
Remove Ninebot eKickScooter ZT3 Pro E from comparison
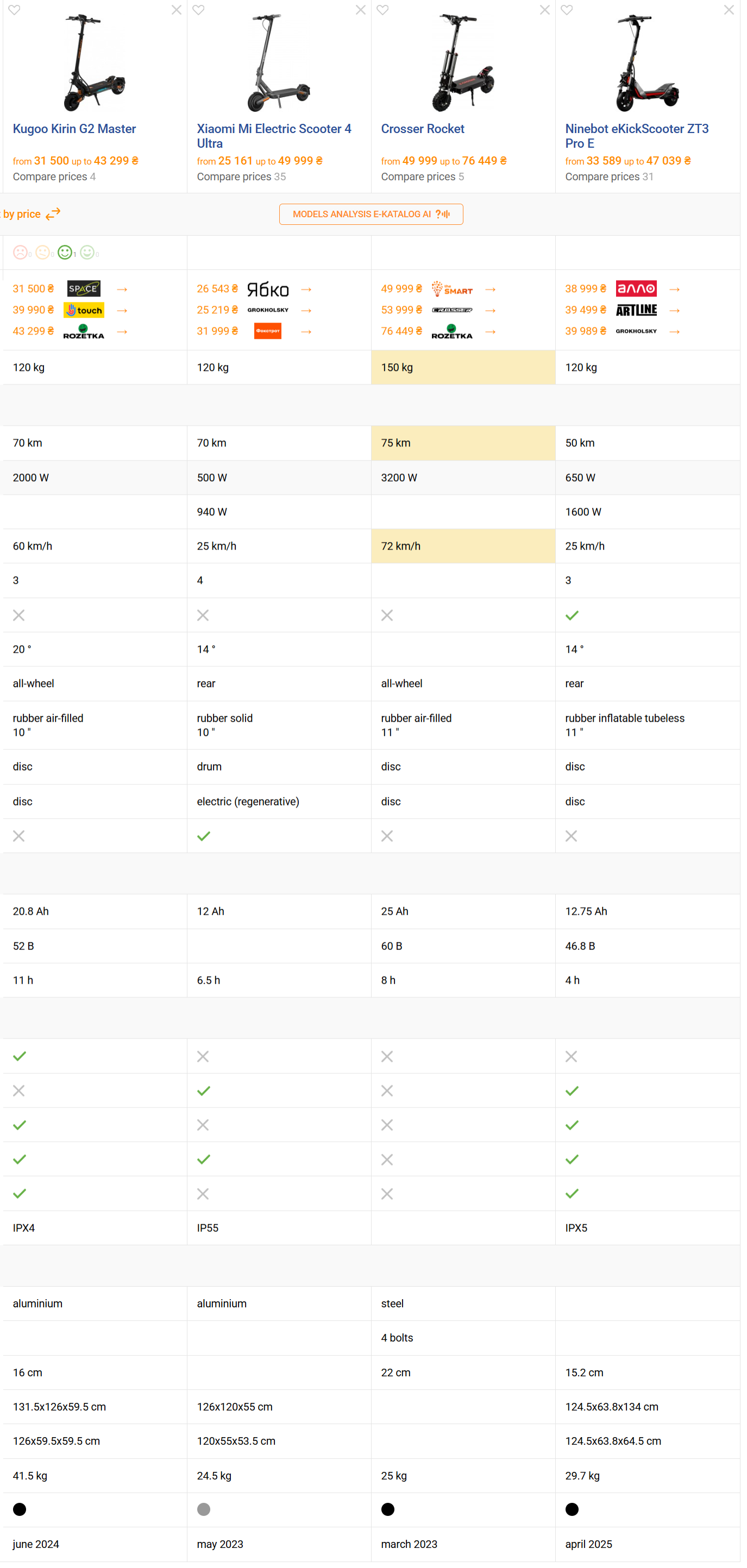click(729, 10)
